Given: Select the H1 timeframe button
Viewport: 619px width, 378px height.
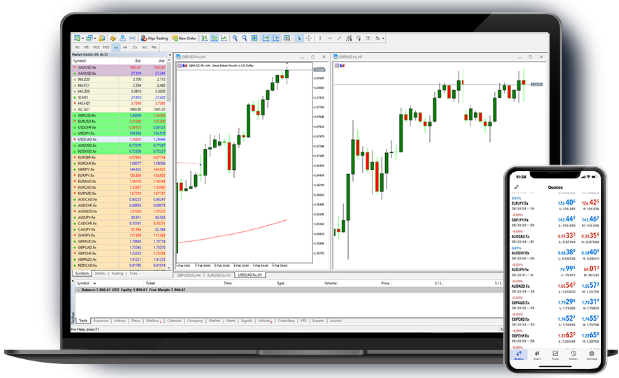Looking at the screenshot, I should (116, 47).
